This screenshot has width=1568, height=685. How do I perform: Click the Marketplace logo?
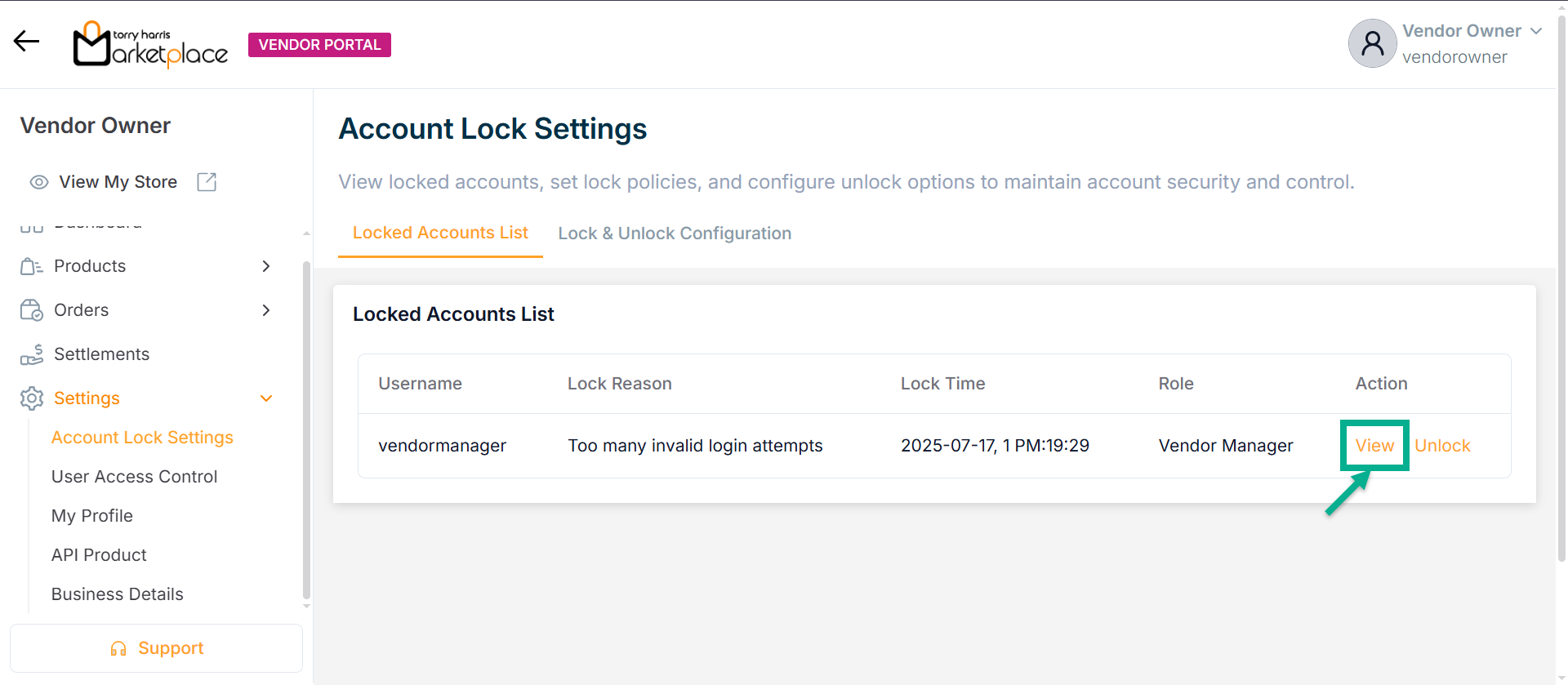(151, 45)
